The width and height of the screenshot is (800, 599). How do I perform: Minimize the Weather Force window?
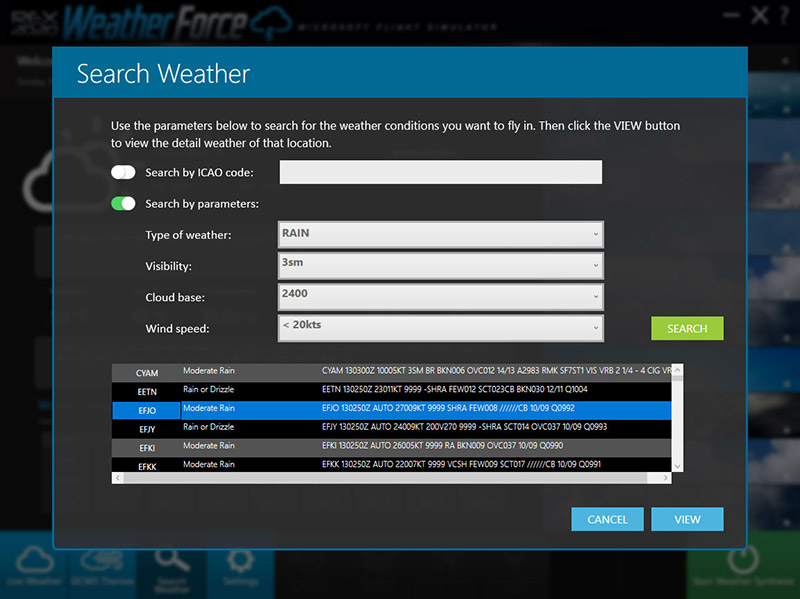click(732, 15)
